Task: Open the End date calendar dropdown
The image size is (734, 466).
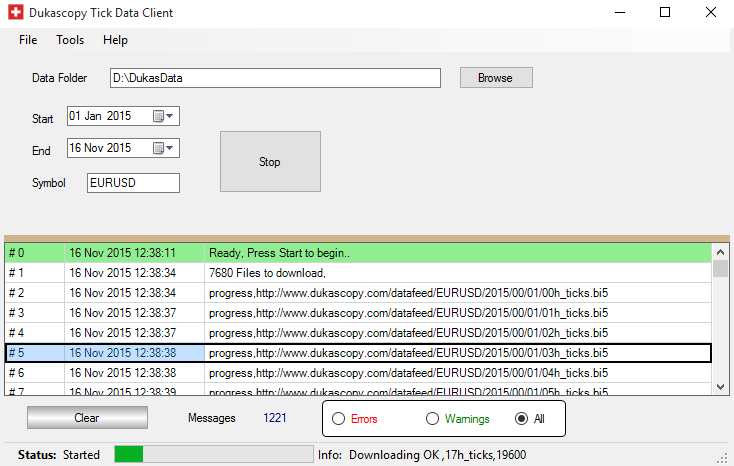Action: click(x=164, y=148)
